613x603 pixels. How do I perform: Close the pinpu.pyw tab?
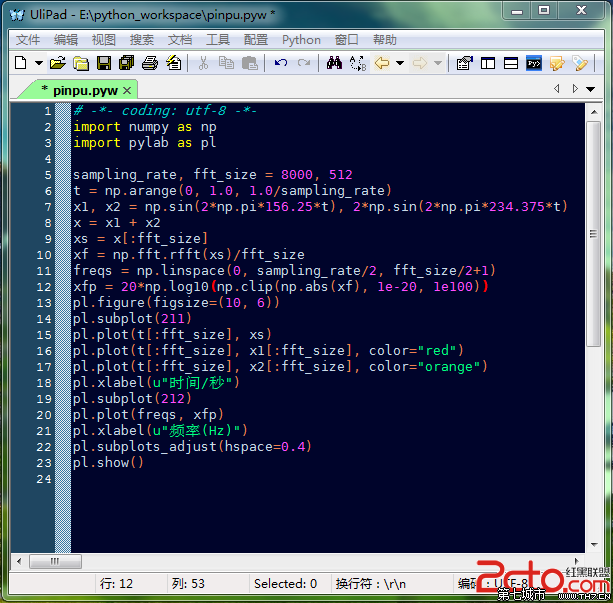pyautogui.click(x=127, y=90)
